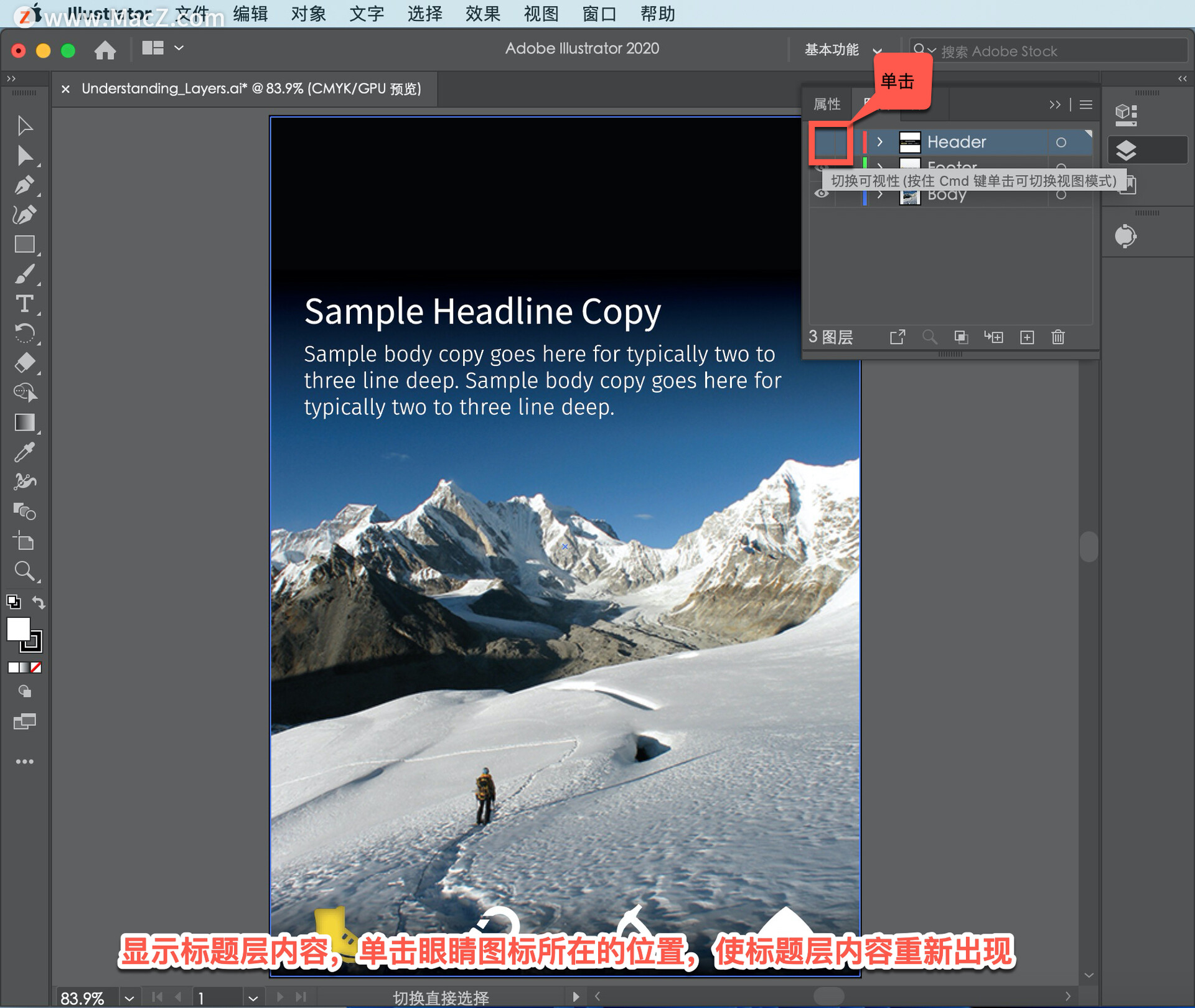Select the Zoom tool
The image size is (1195, 1008).
[x=24, y=571]
